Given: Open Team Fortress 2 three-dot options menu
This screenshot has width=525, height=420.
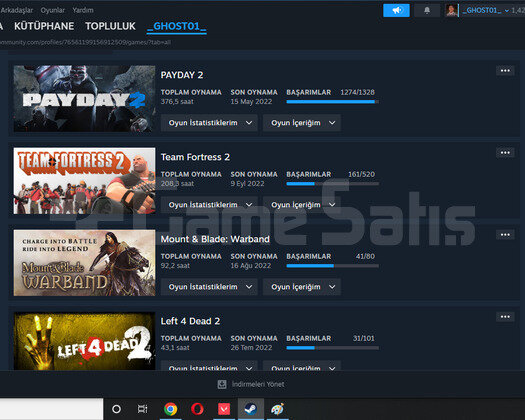Looking at the screenshot, I should [505, 153].
